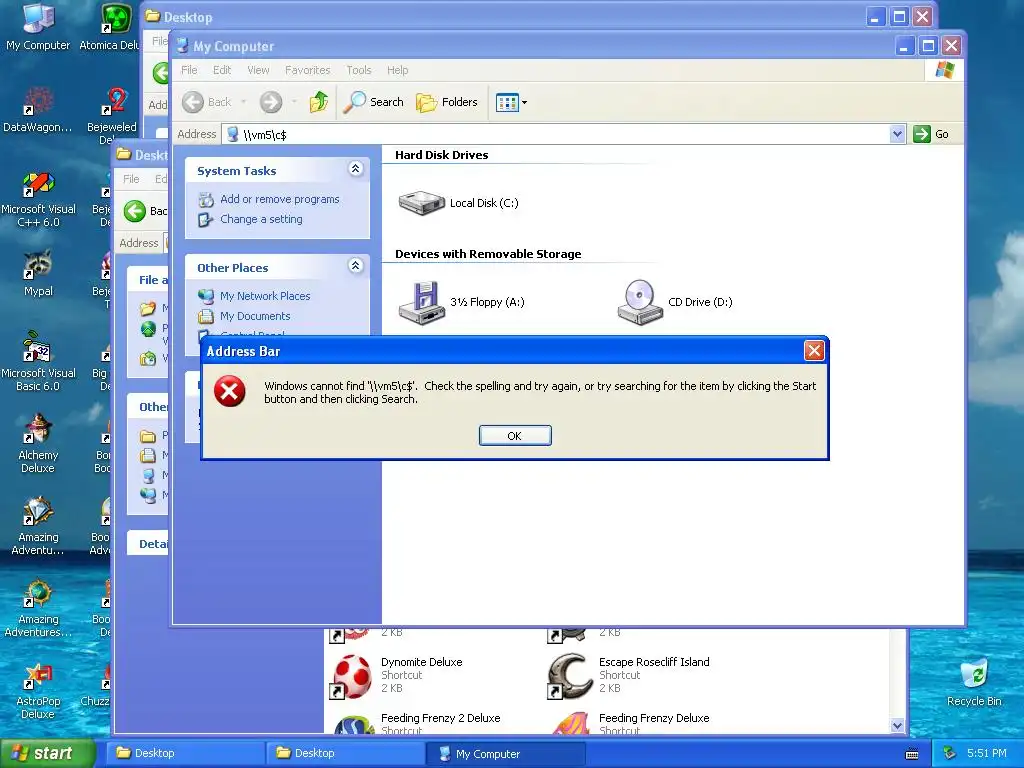Collapse the System Tasks panel
This screenshot has width=1024, height=768.
point(355,169)
